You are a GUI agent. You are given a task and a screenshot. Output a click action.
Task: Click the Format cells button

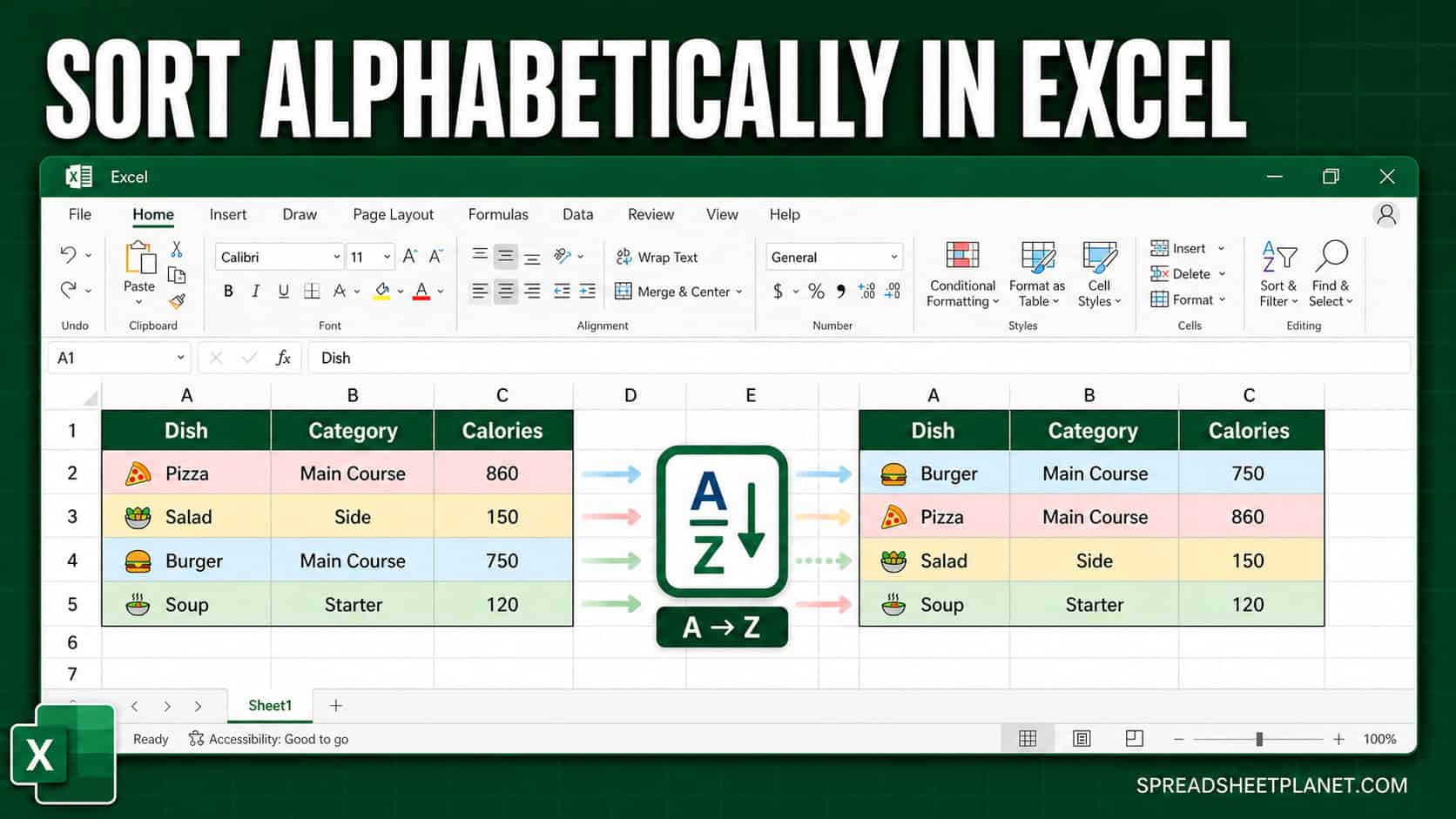point(1188,299)
